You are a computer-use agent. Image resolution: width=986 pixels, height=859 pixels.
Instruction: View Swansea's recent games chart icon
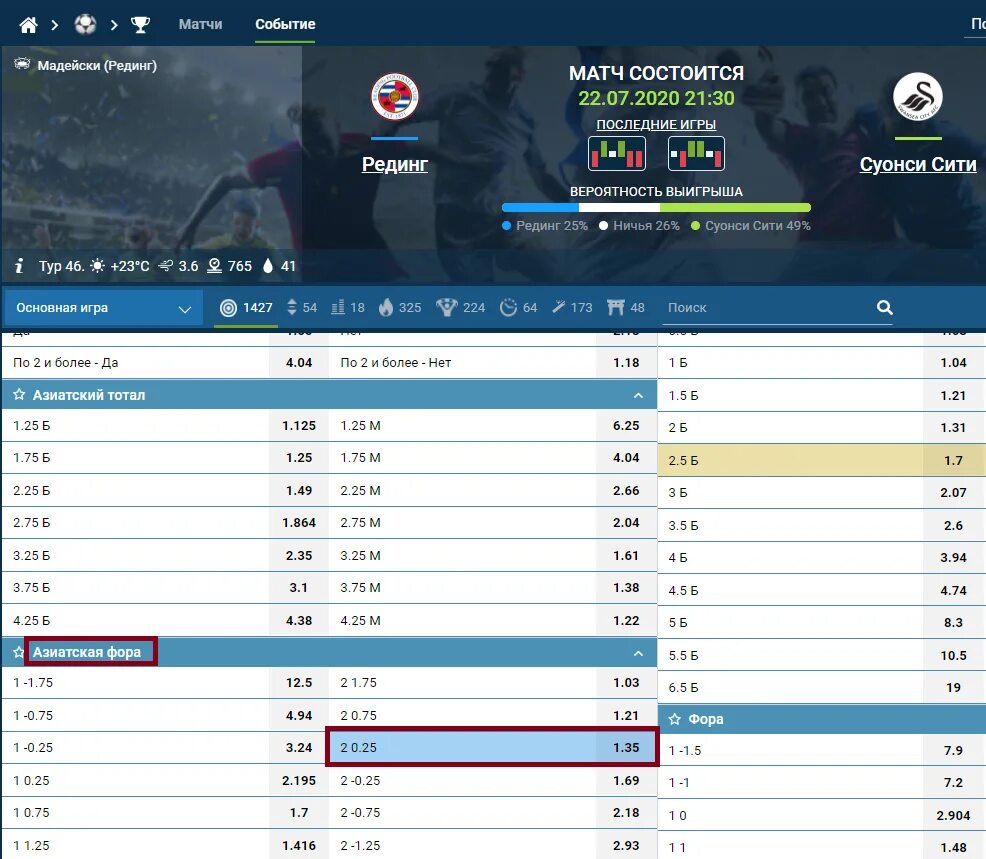(695, 153)
